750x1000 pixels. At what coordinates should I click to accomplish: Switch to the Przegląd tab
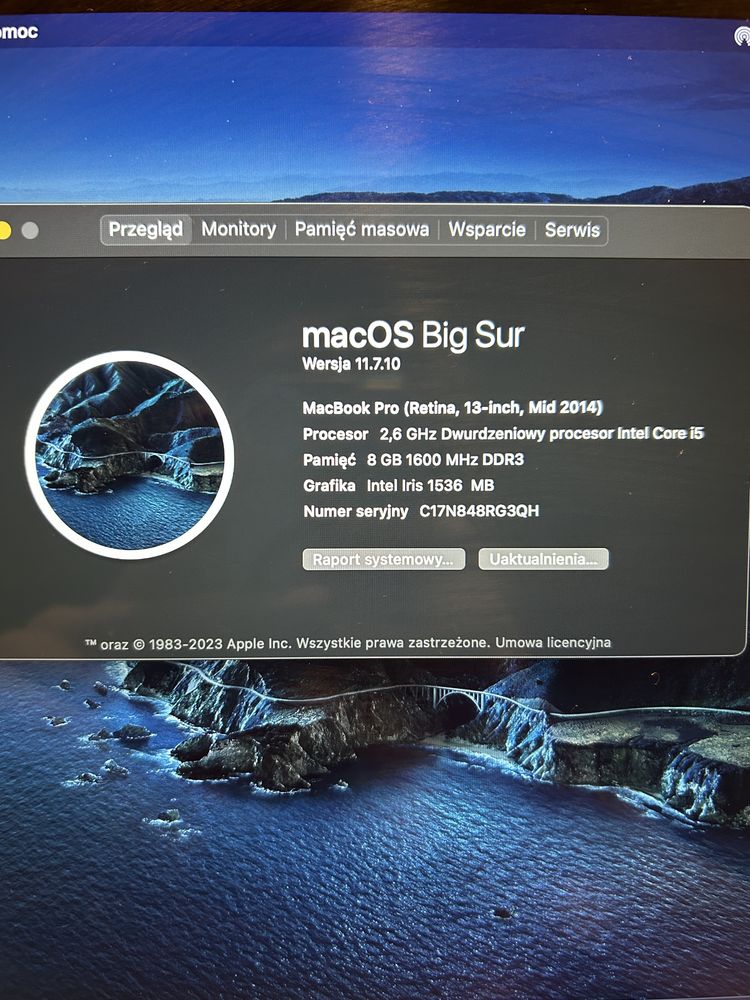point(145,230)
